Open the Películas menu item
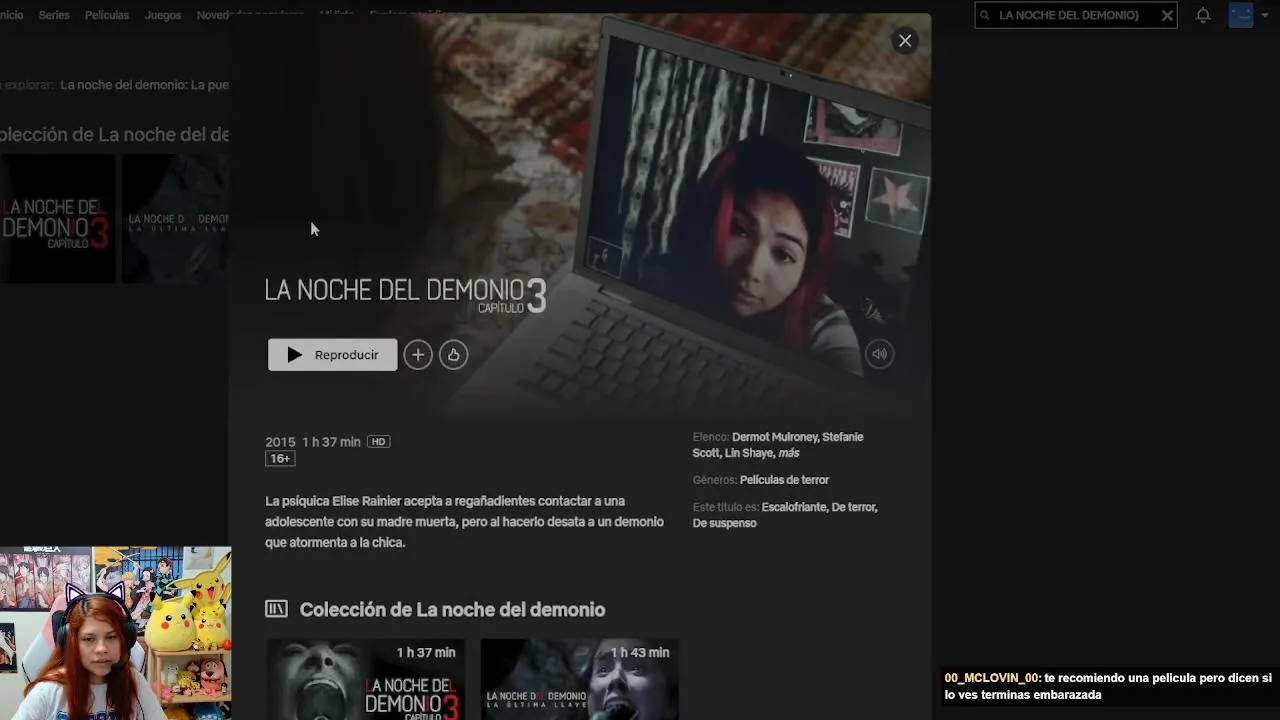This screenshot has width=1280, height=720. 107,15
